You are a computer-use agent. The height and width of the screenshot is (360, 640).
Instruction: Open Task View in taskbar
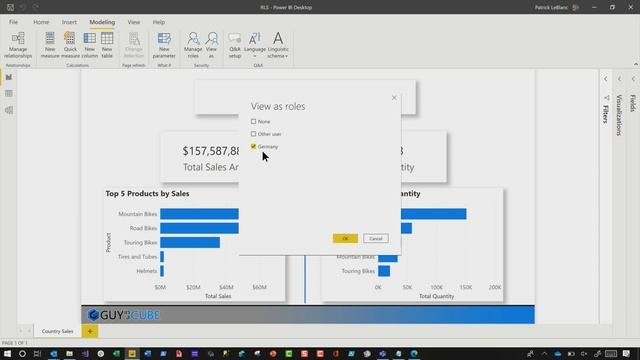coord(38,353)
